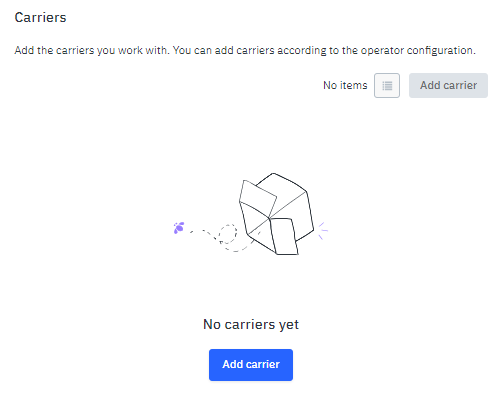Image resolution: width=503 pixels, height=394 pixels.
Task: Click the empty open box illustration
Action: (277, 214)
